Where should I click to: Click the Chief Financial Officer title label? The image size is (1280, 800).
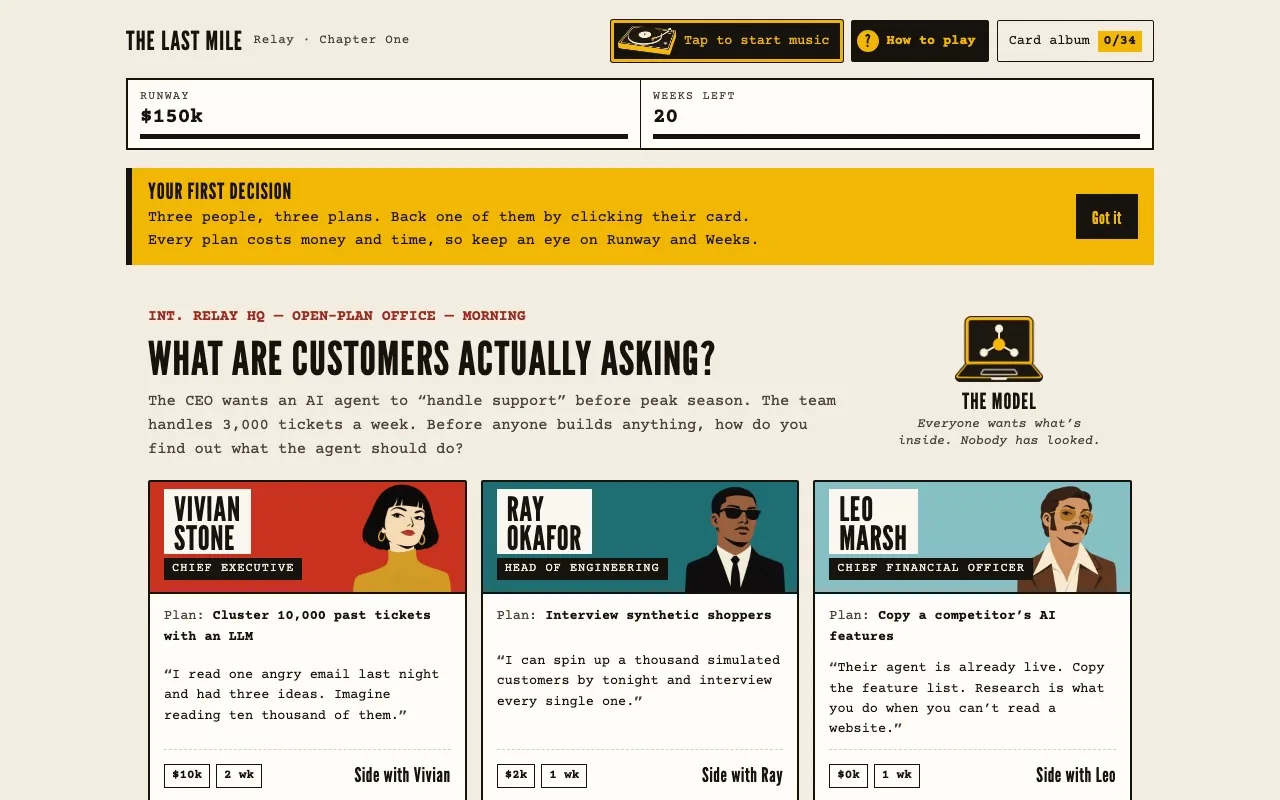tap(931, 568)
